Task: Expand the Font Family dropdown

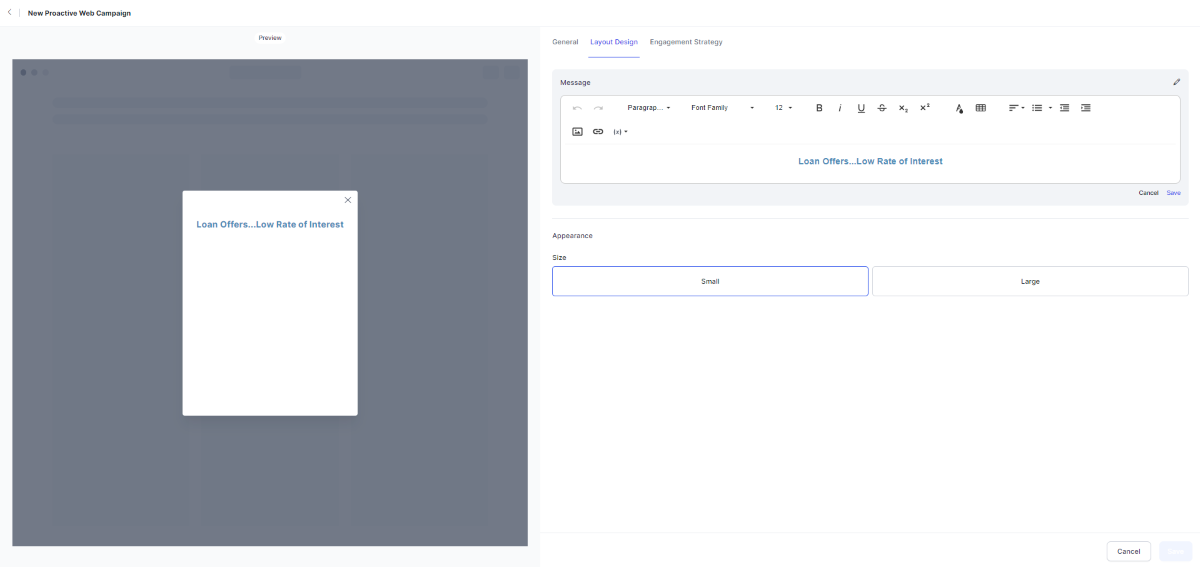Action: (x=722, y=108)
